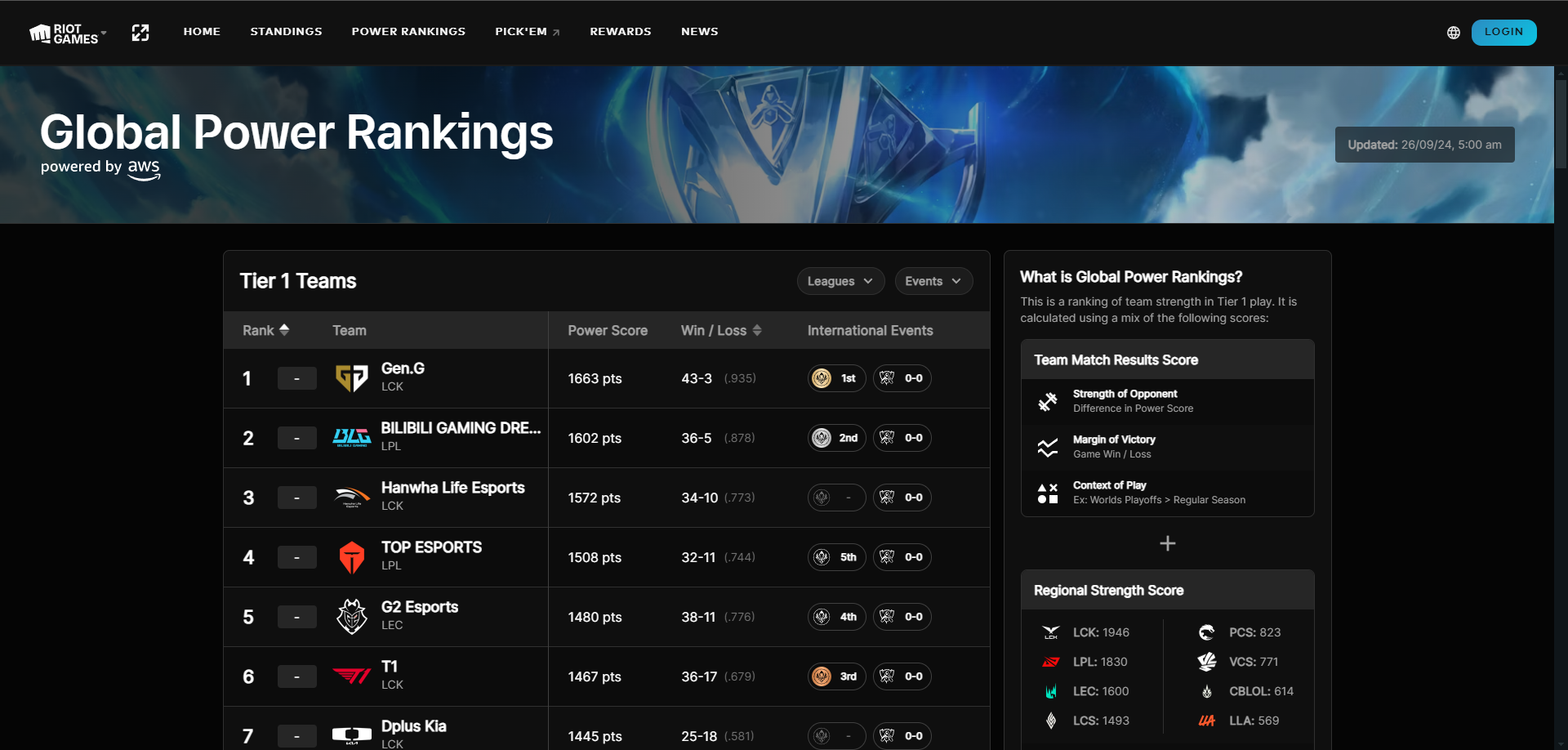Screen dimensions: 1568x750
Task: Click the PCS region icon
Action: (x=1207, y=632)
